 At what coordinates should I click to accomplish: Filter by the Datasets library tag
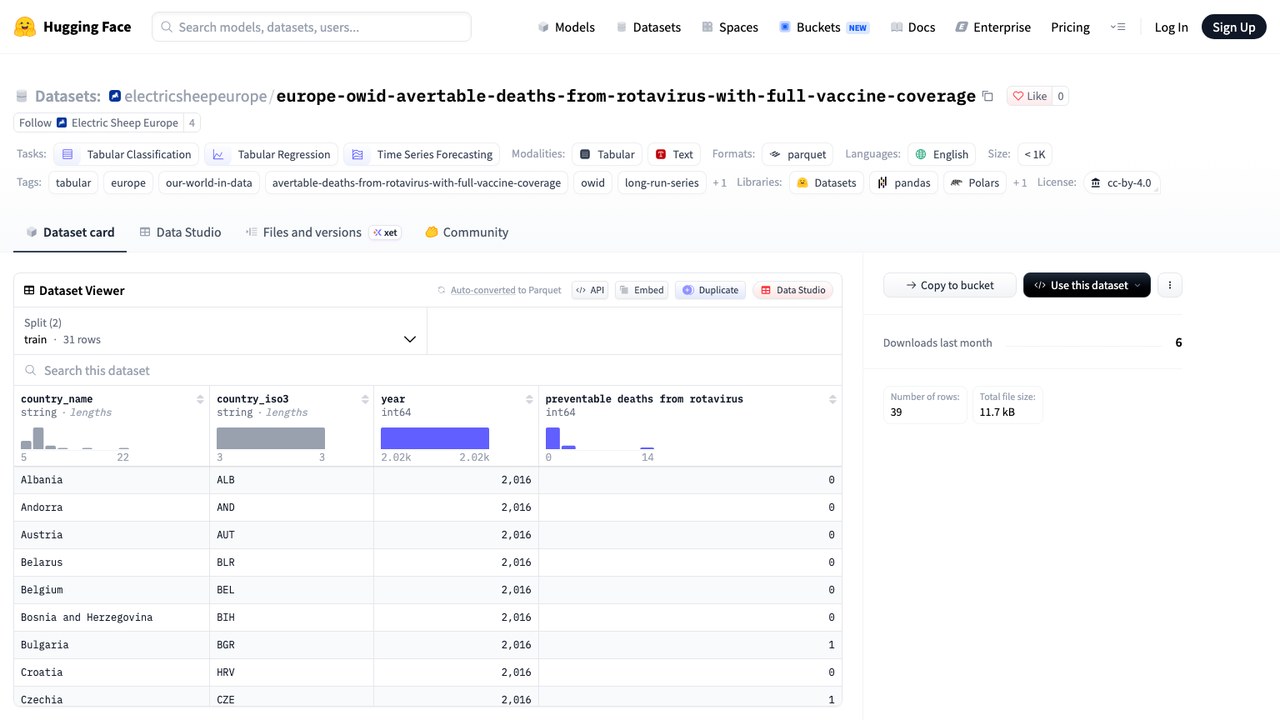coord(826,182)
